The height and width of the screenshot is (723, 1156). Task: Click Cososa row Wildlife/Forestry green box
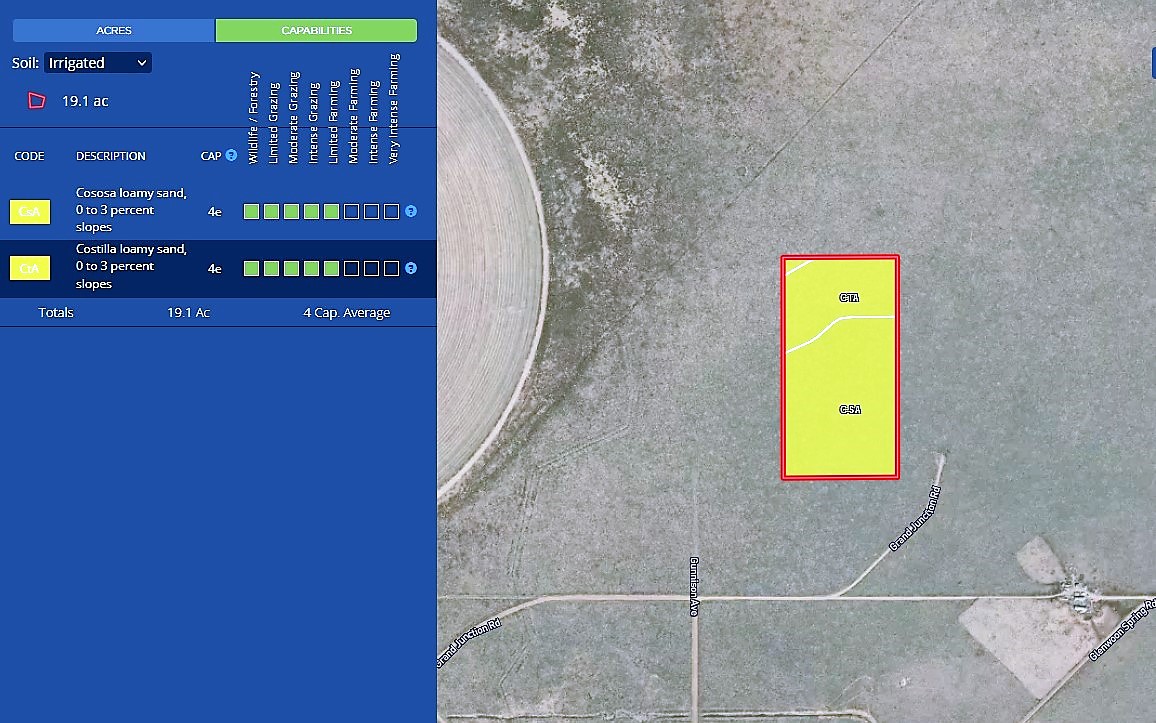pos(251,212)
